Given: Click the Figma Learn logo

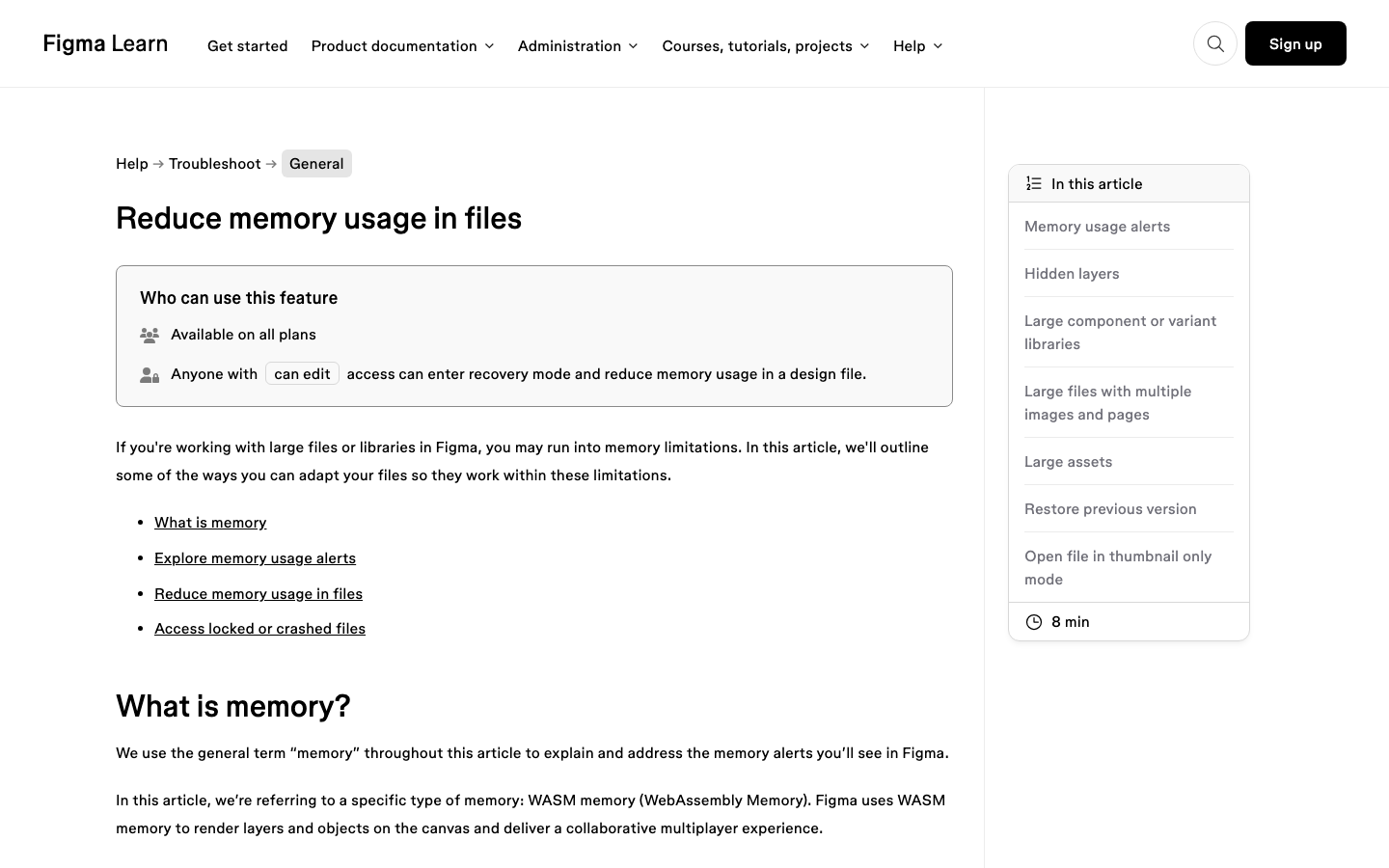Looking at the screenshot, I should tap(105, 43).
